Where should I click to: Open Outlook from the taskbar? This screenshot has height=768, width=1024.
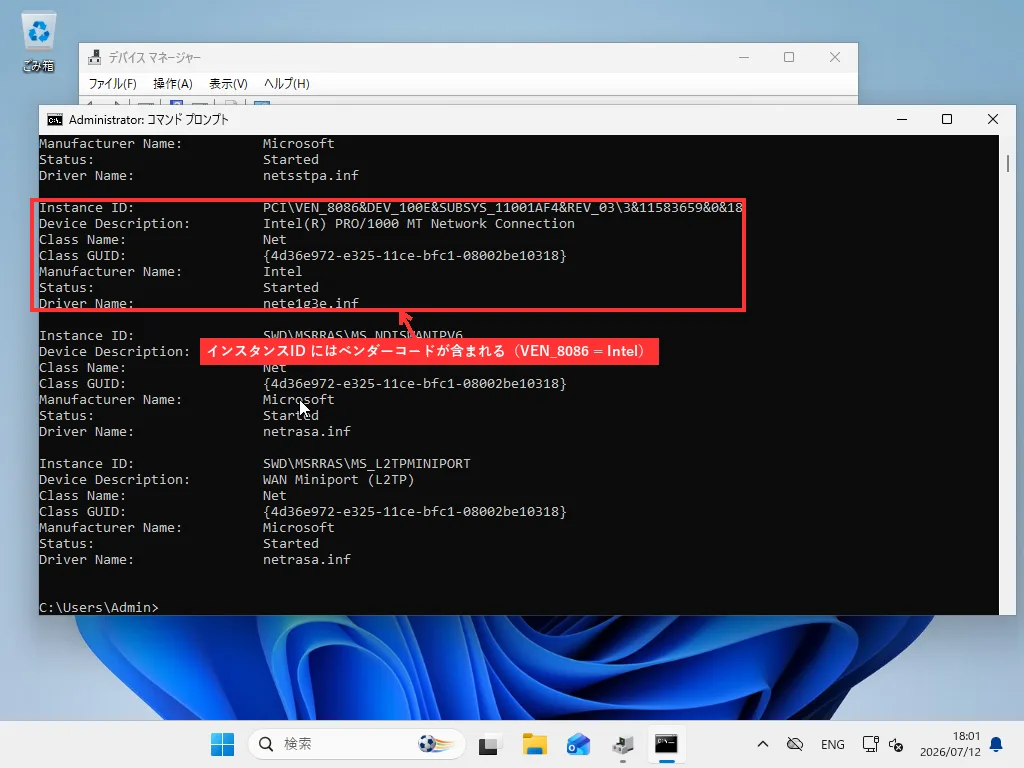click(579, 744)
